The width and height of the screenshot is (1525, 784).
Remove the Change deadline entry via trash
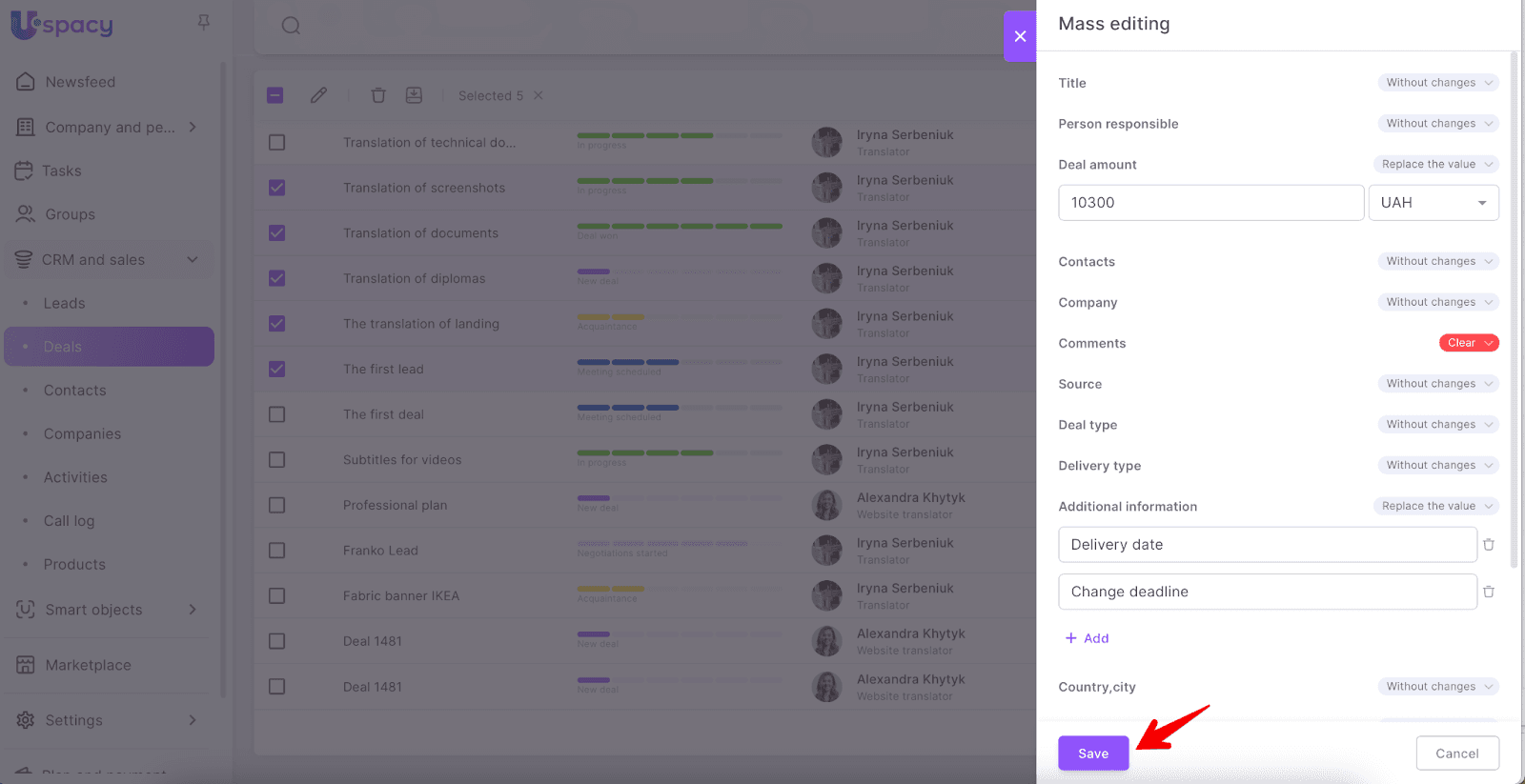pos(1488,592)
